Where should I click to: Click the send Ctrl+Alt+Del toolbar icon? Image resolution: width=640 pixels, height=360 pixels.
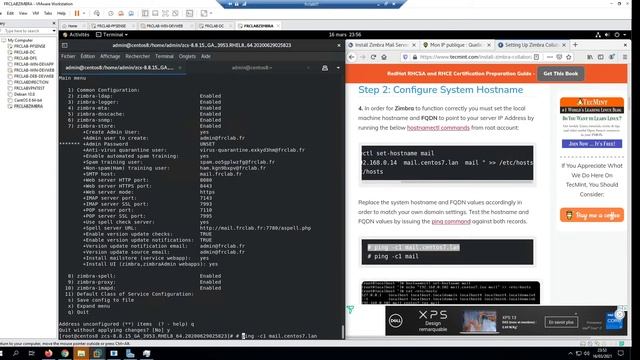(97, 13)
